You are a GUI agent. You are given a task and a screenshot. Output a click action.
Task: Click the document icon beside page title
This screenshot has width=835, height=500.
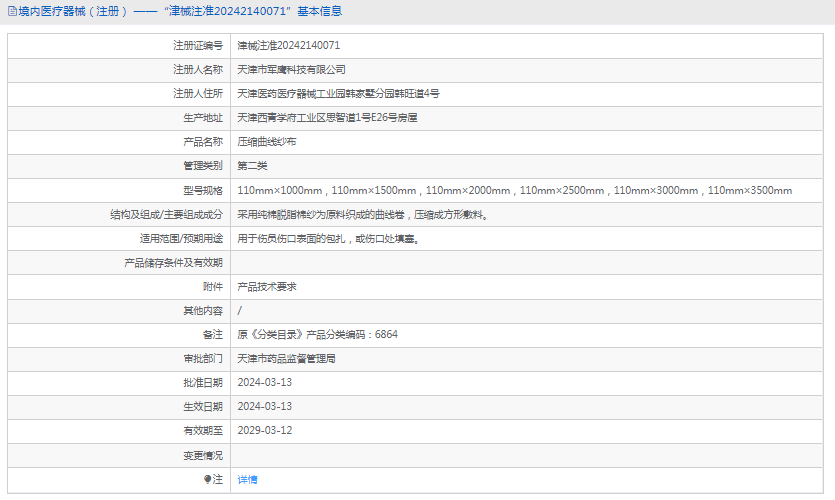point(12,11)
